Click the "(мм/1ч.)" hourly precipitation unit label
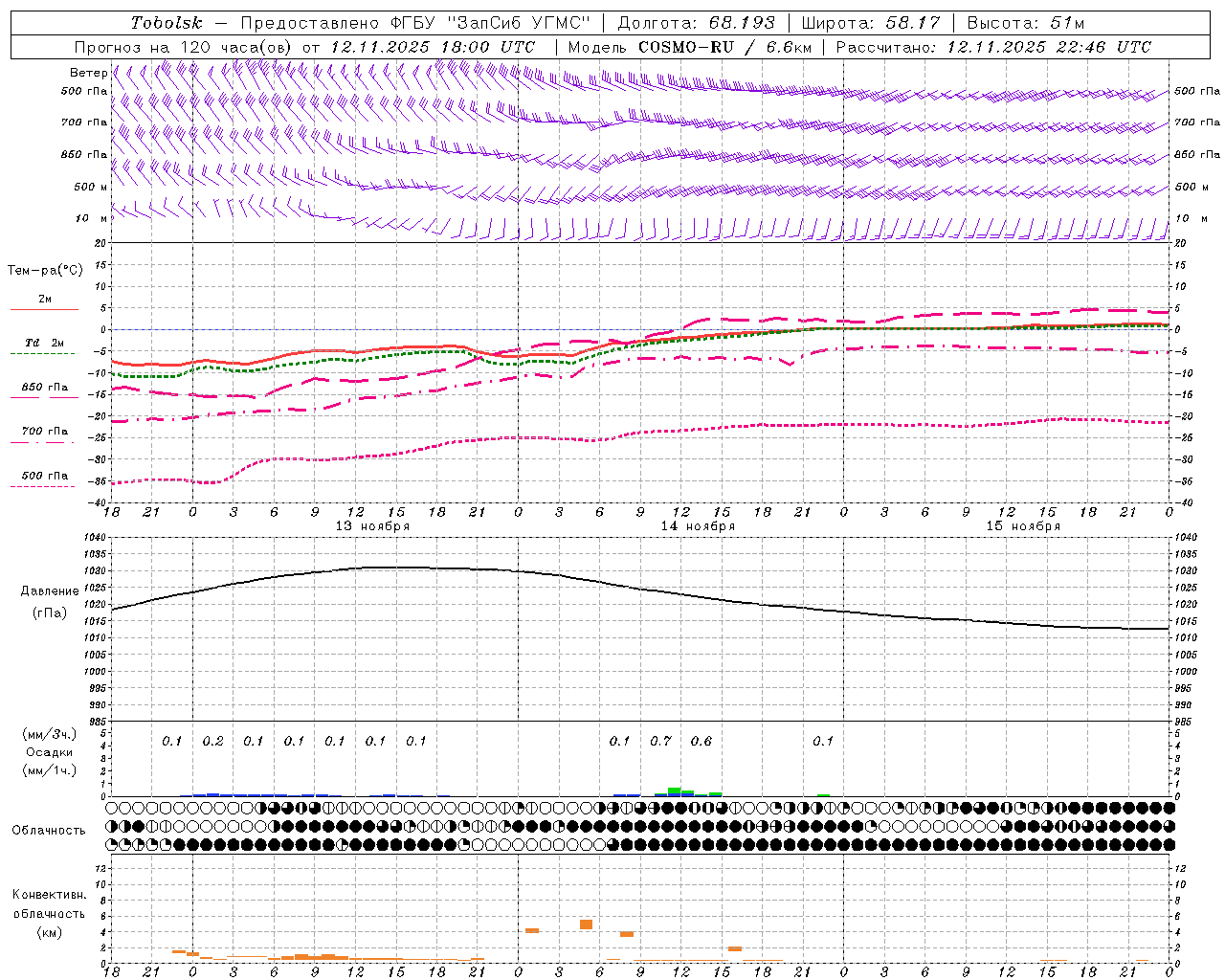Image resolution: width=1225 pixels, height=980 pixels. (x=49, y=770)
